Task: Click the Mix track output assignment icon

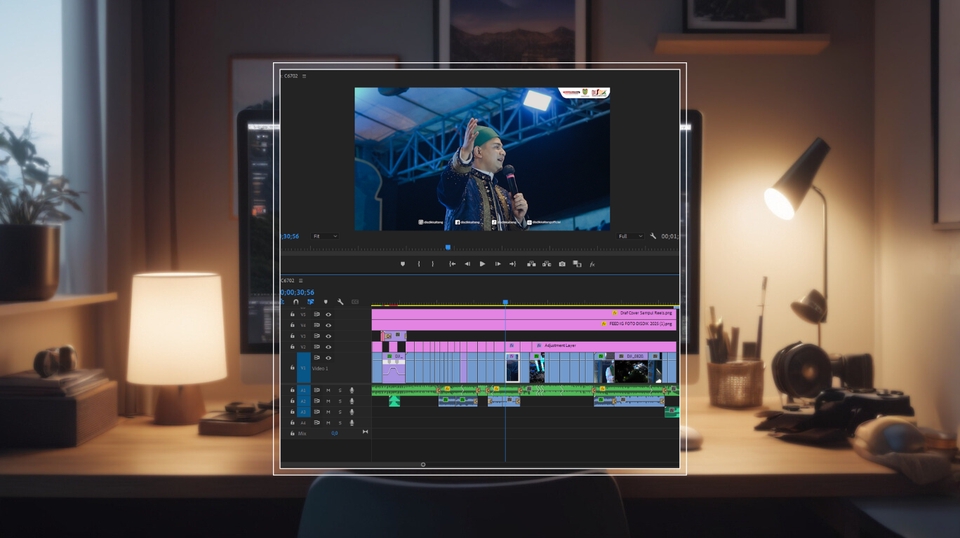Action: 366,432
